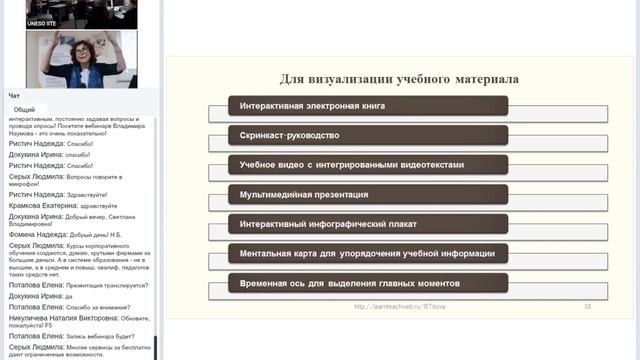Click slide item Скринкаст-руководство
This screenshot has width=640, height=360.
pos(368,135)
